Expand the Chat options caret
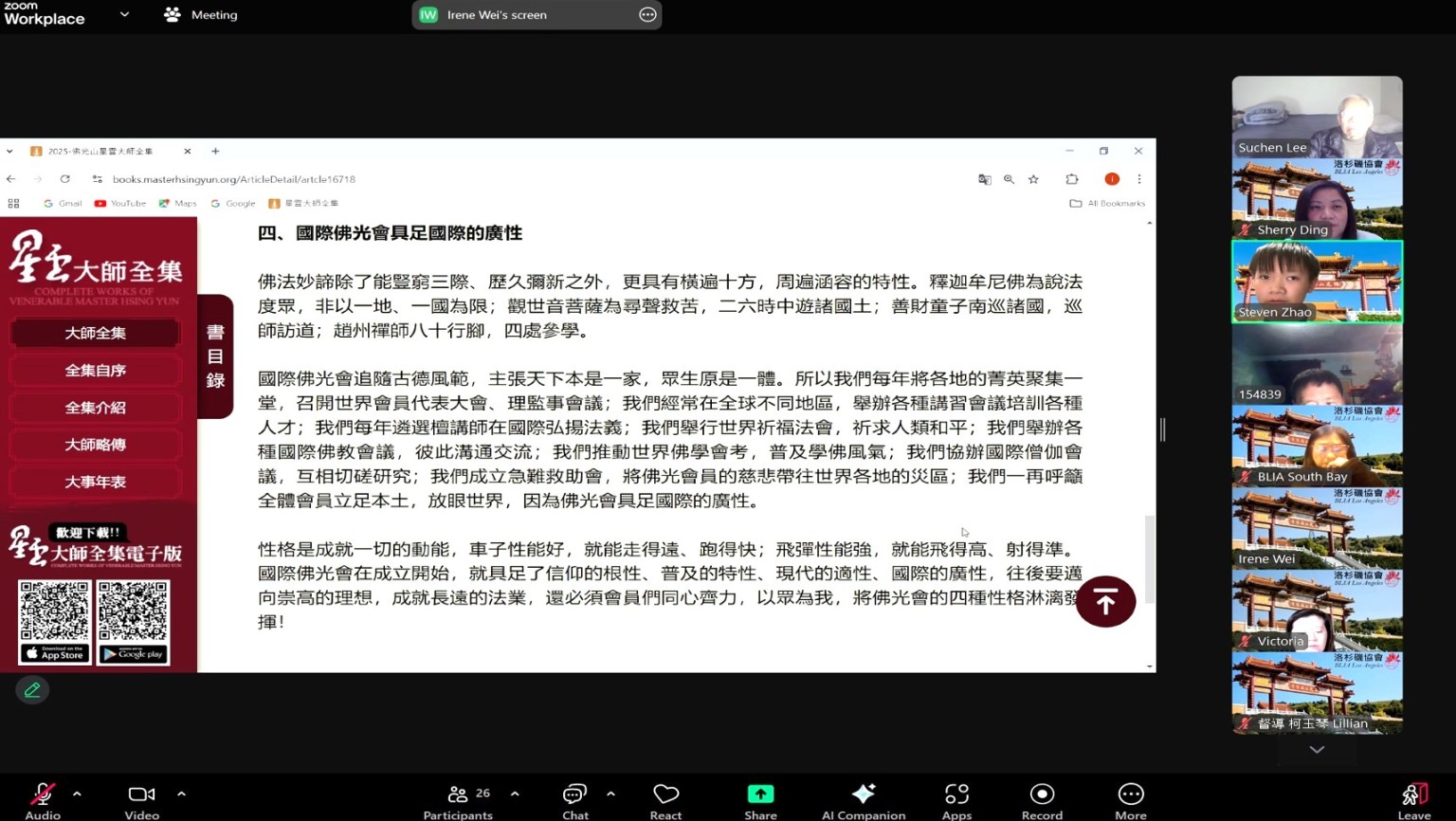Image resolution: width=1456 pixels, height=821 pixels. click(x=610, y=794)
